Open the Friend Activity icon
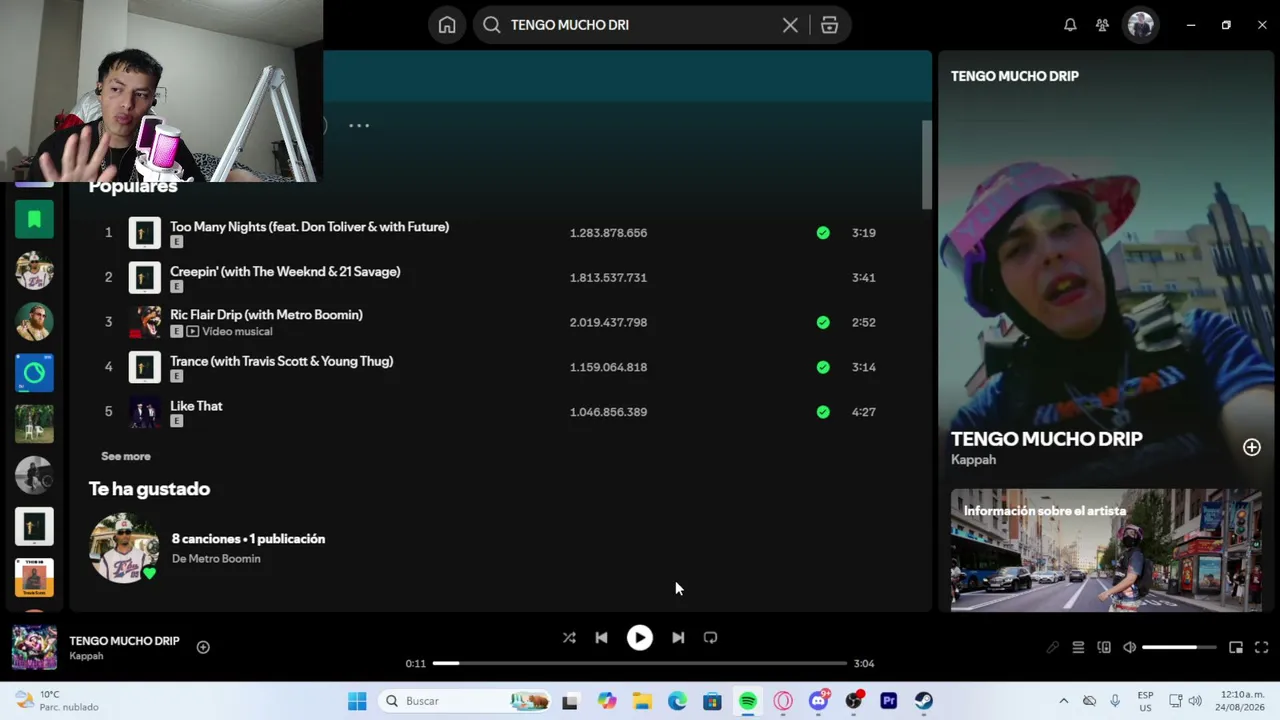The image size is (1280, 720). coord(1102,25)
